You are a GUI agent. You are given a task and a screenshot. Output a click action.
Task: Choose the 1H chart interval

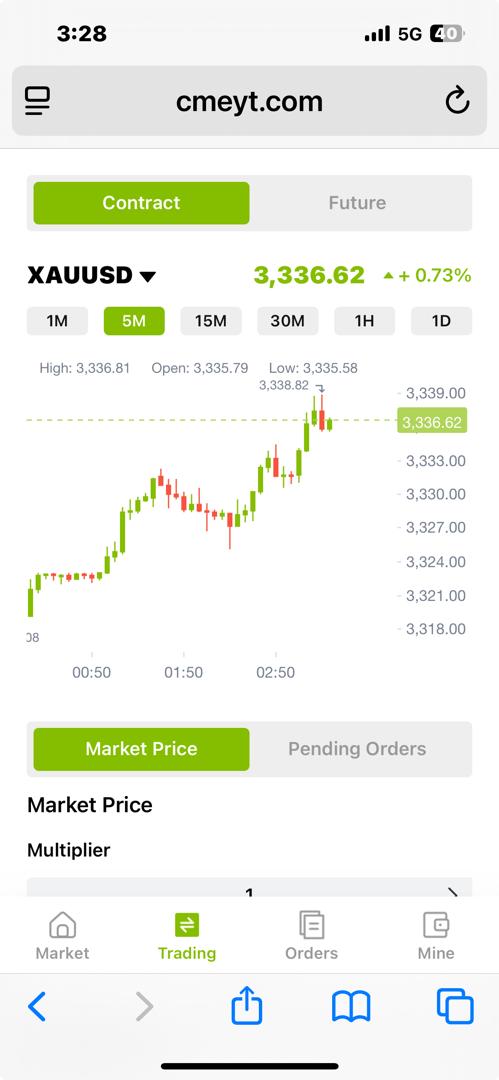(x=365, y=321)
